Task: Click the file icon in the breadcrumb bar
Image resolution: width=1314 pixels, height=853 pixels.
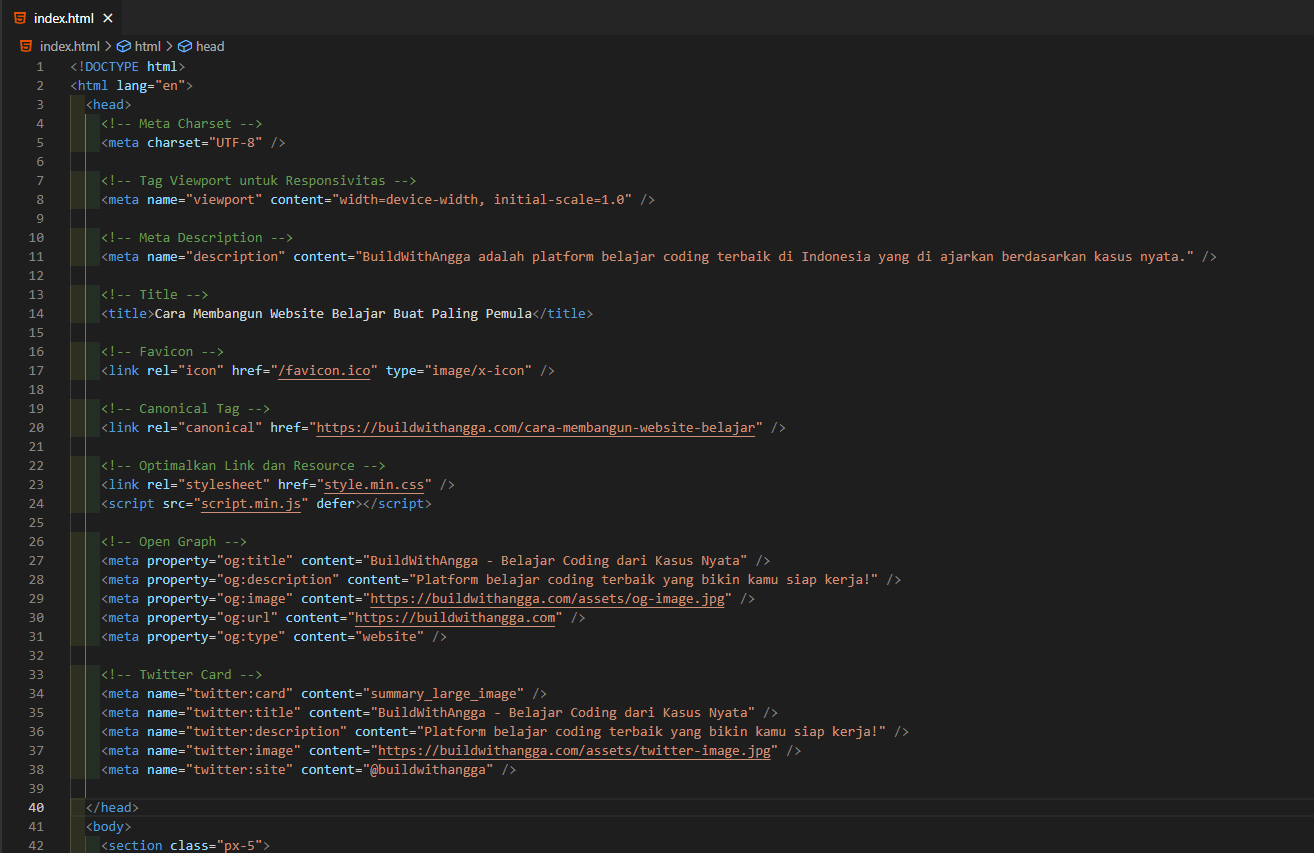Action: pos(25,46)
